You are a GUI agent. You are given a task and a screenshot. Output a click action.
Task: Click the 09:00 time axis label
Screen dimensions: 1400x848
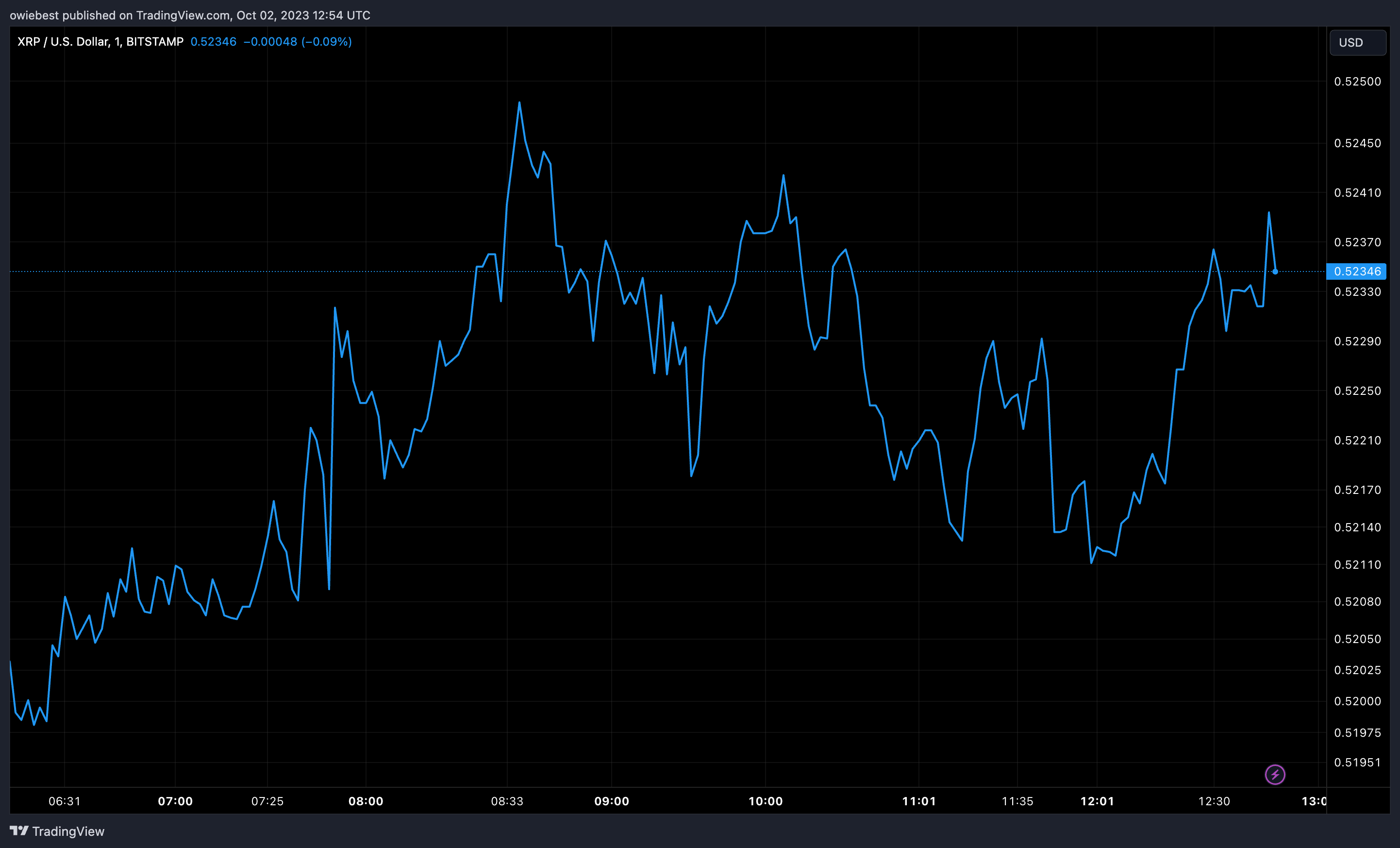611,801
